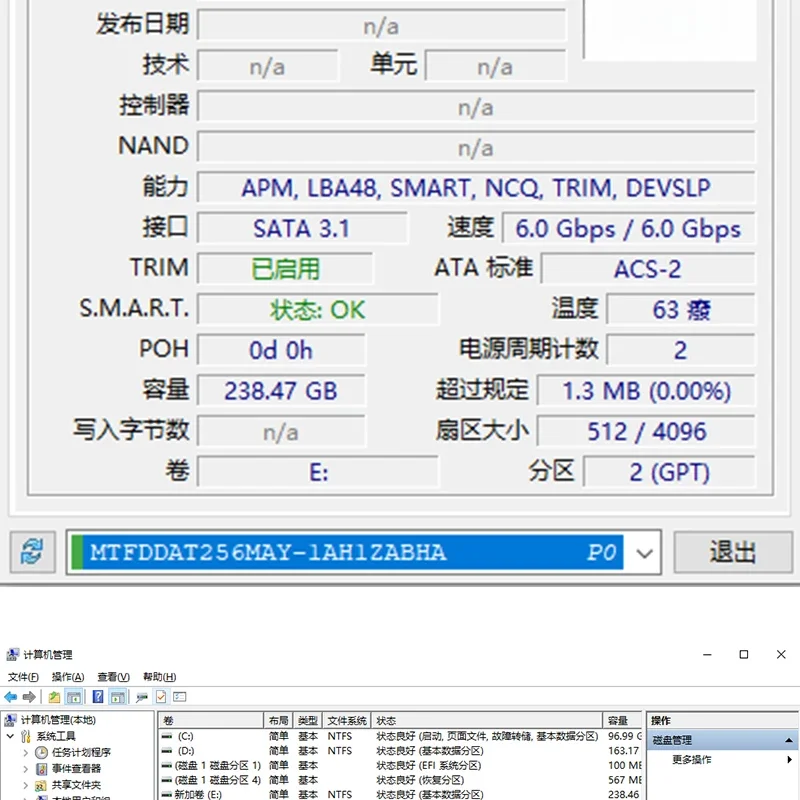Open 任务计划程序 via its clock icon
The height and width of the screenshot is (800, 800).
(40, 752)
